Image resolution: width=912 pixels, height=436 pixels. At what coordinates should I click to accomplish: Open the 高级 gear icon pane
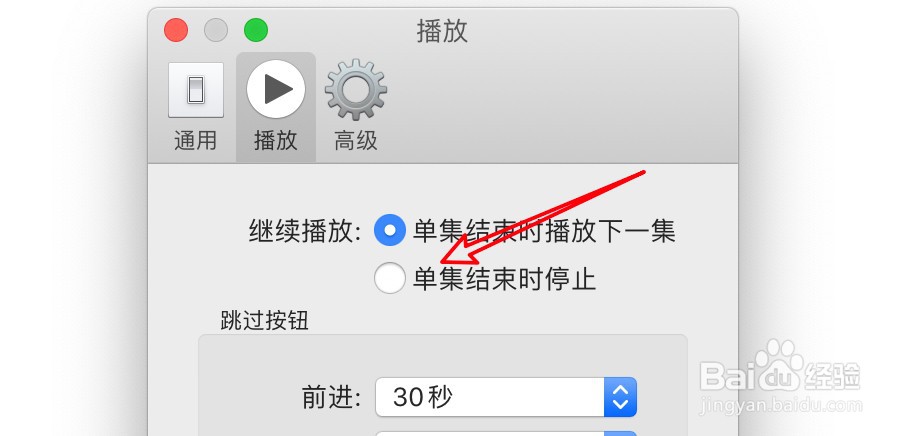(x=356, y=90)
